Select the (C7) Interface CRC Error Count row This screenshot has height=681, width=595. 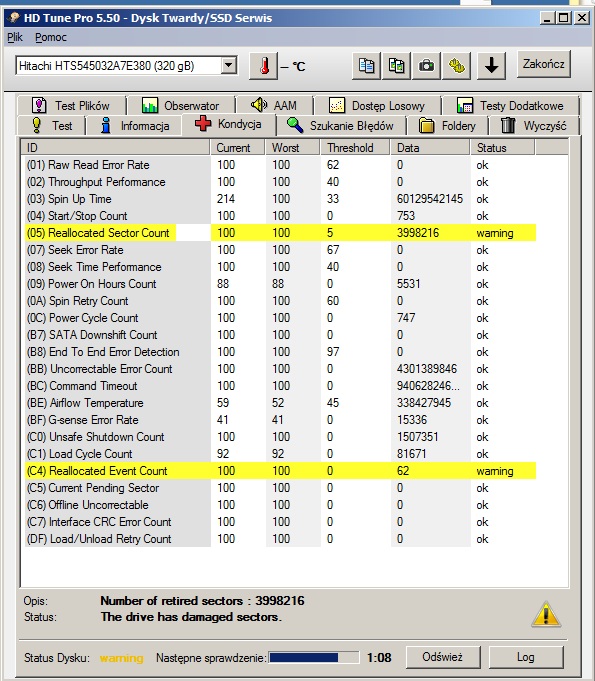click(281, 522)
